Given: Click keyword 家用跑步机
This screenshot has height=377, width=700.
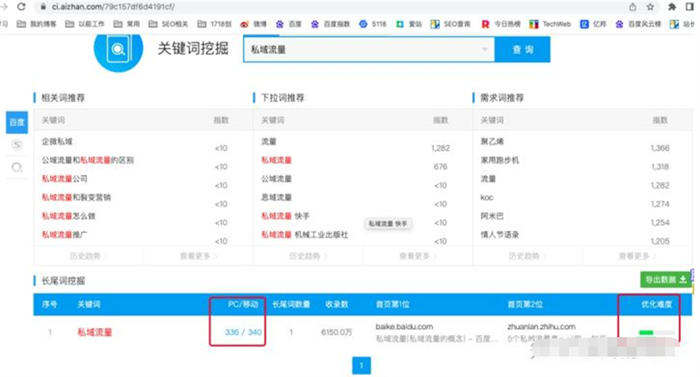Looking at the screenshot, I should [500, 160].
